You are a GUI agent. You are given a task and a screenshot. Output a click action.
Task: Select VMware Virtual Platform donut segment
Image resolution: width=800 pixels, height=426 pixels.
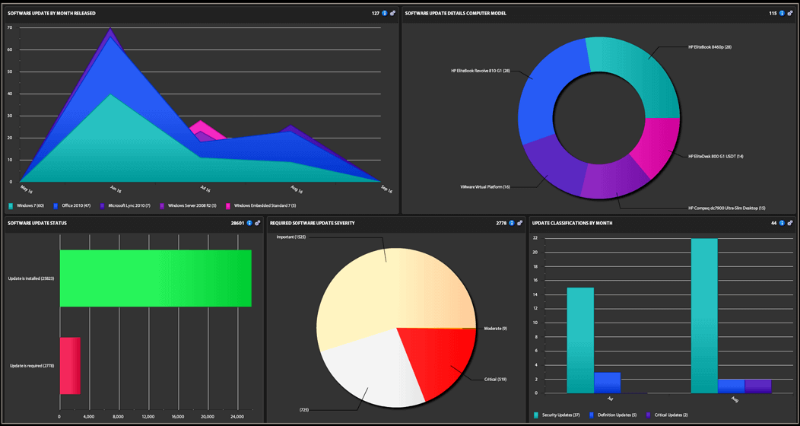pos(554,166)
